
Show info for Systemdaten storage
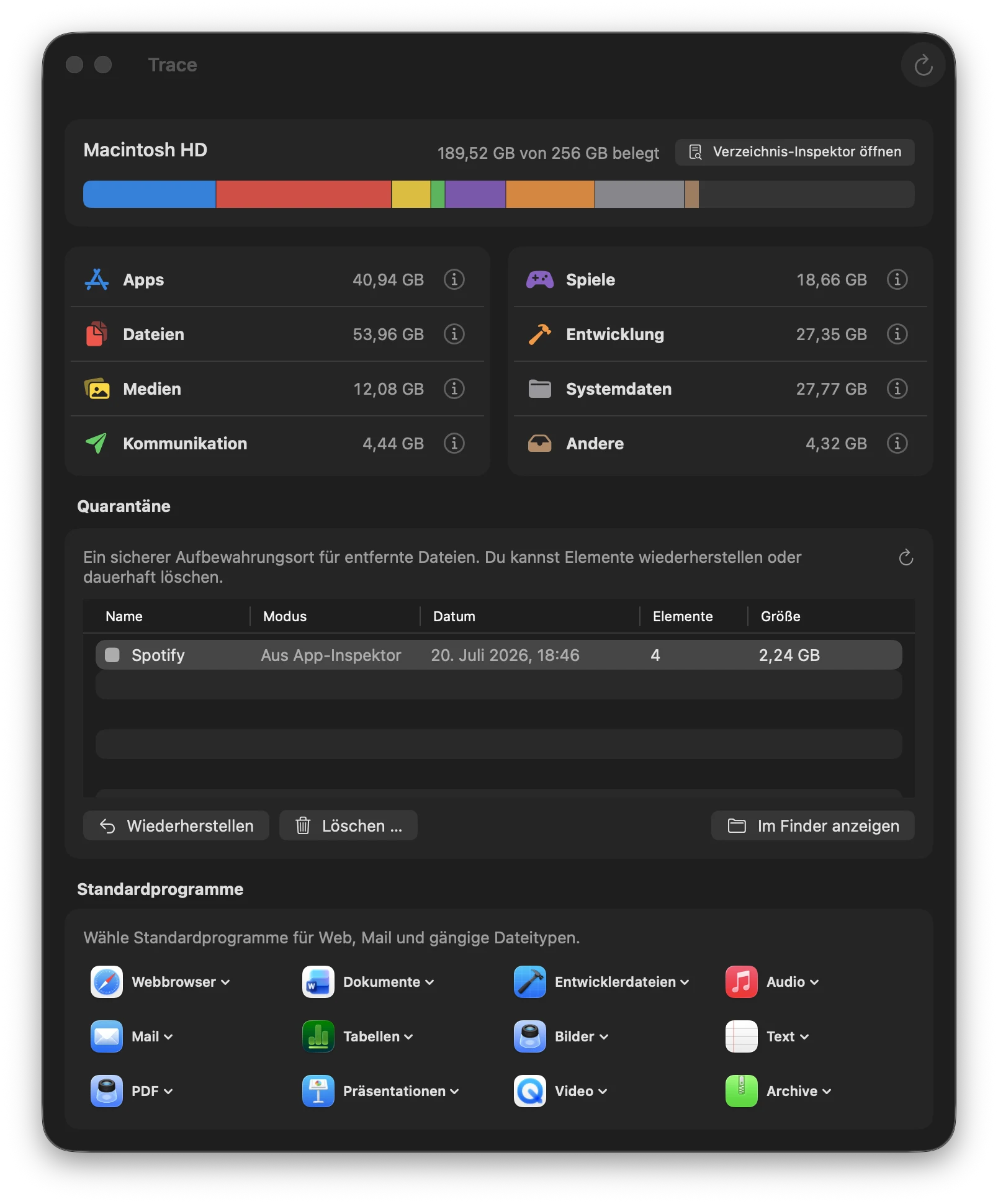[897, 389]
